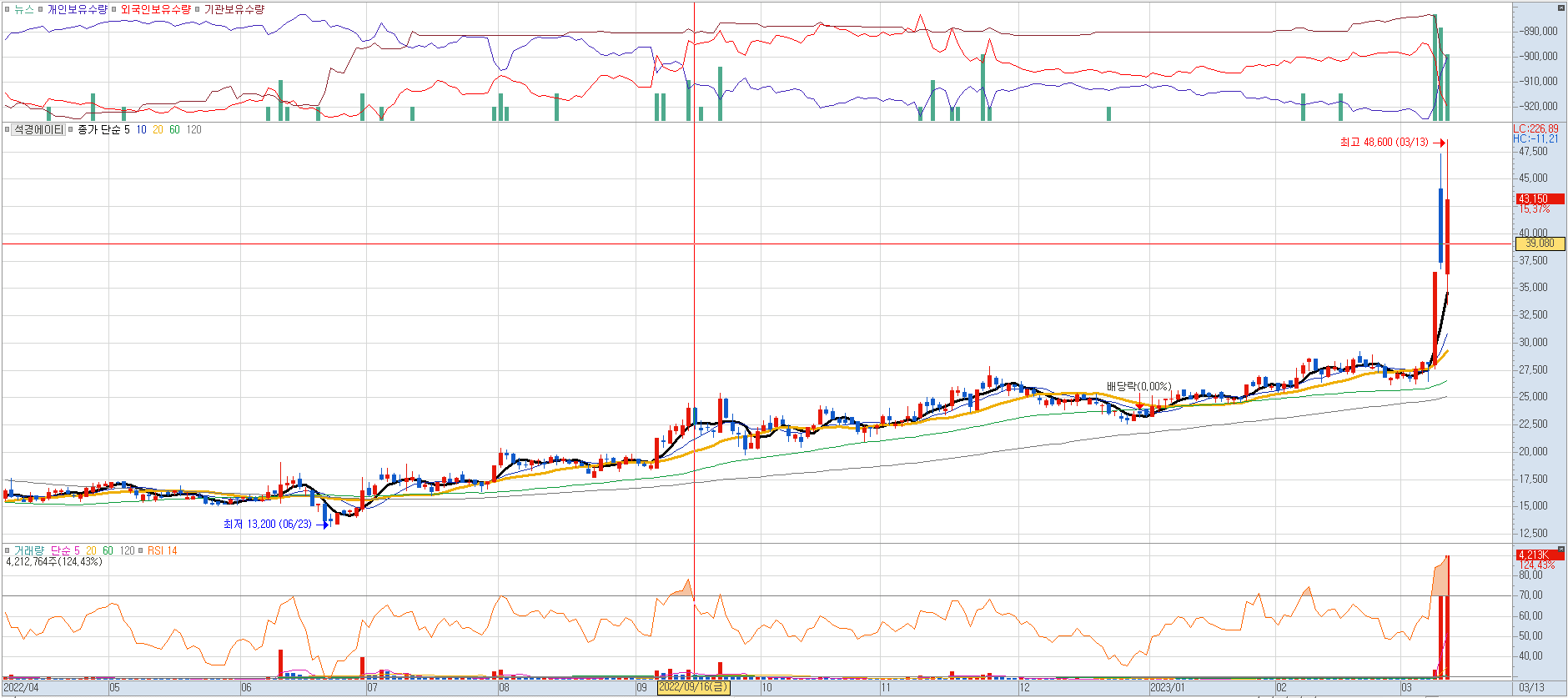The width and height of the screenshot is (1568, 698).
Task: Click the red current price tag 43,150
Action: (x=1540, y=199)
